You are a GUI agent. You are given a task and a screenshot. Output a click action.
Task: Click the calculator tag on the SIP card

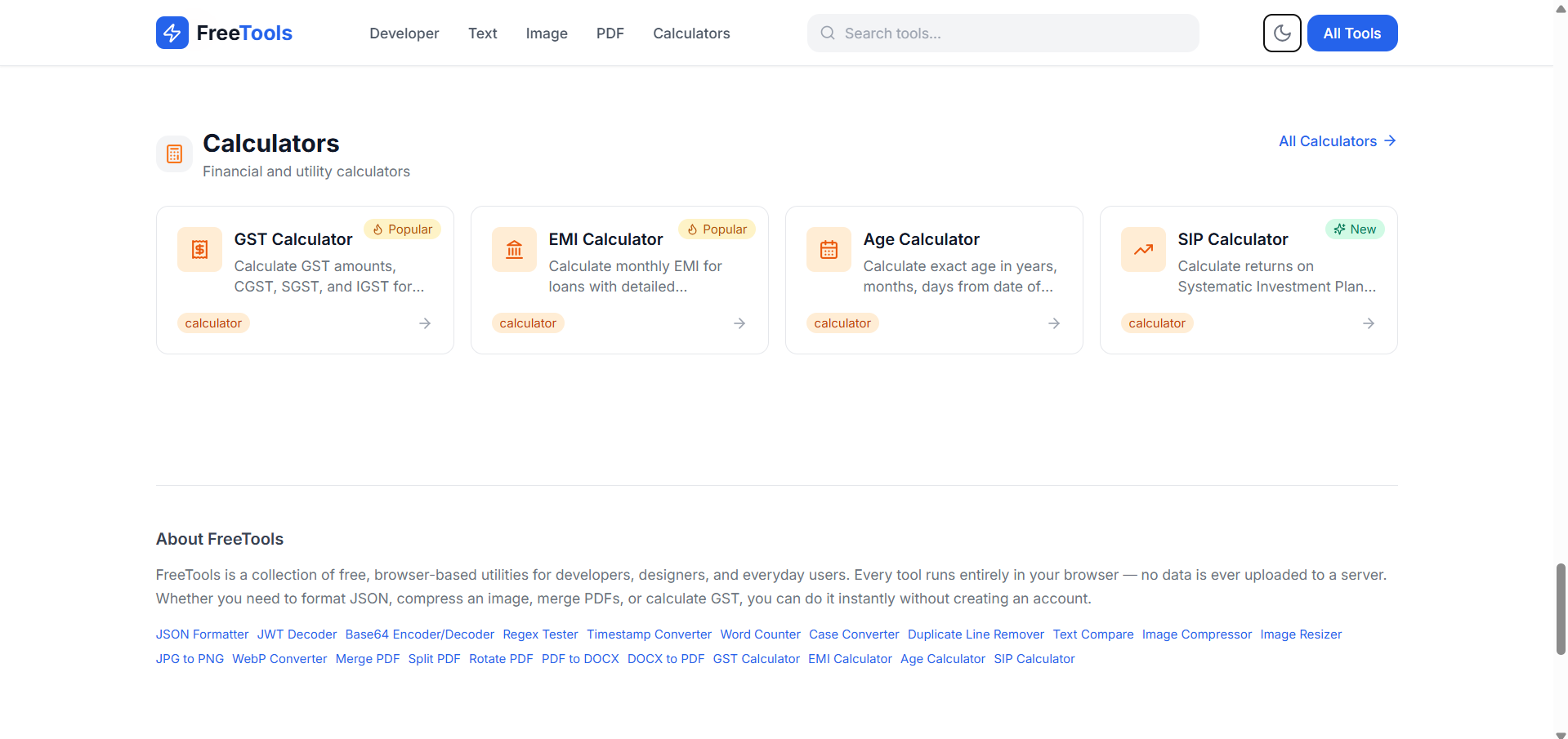tap(1157, 323)
